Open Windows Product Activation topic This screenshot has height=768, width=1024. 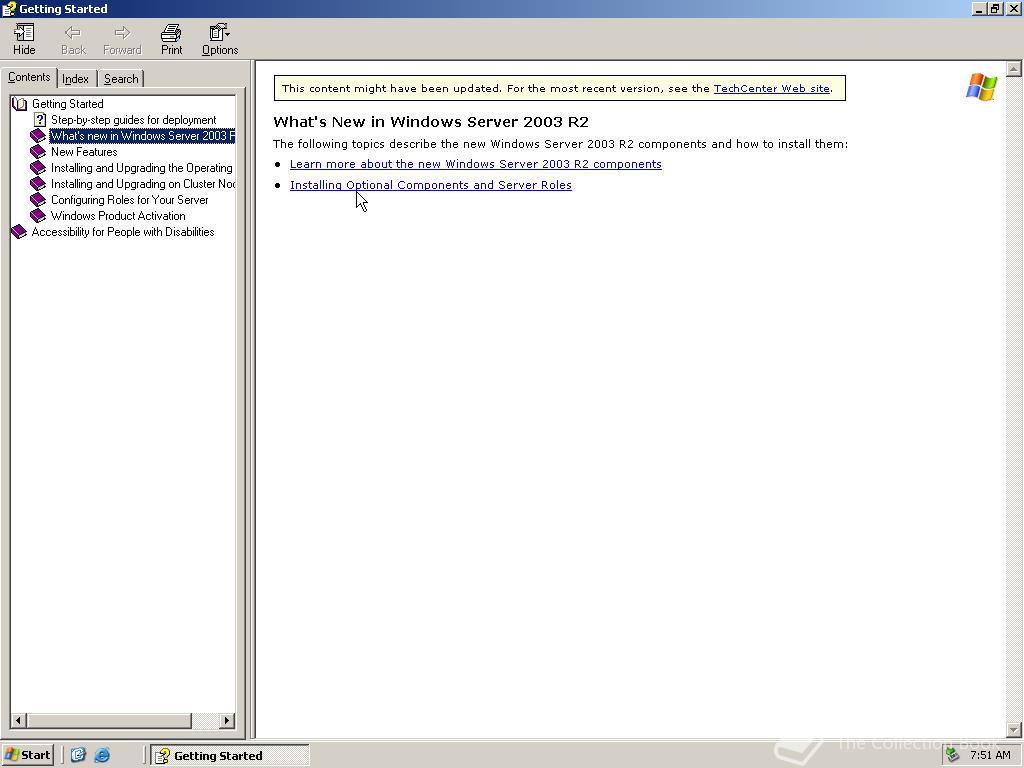click(118, 216)
